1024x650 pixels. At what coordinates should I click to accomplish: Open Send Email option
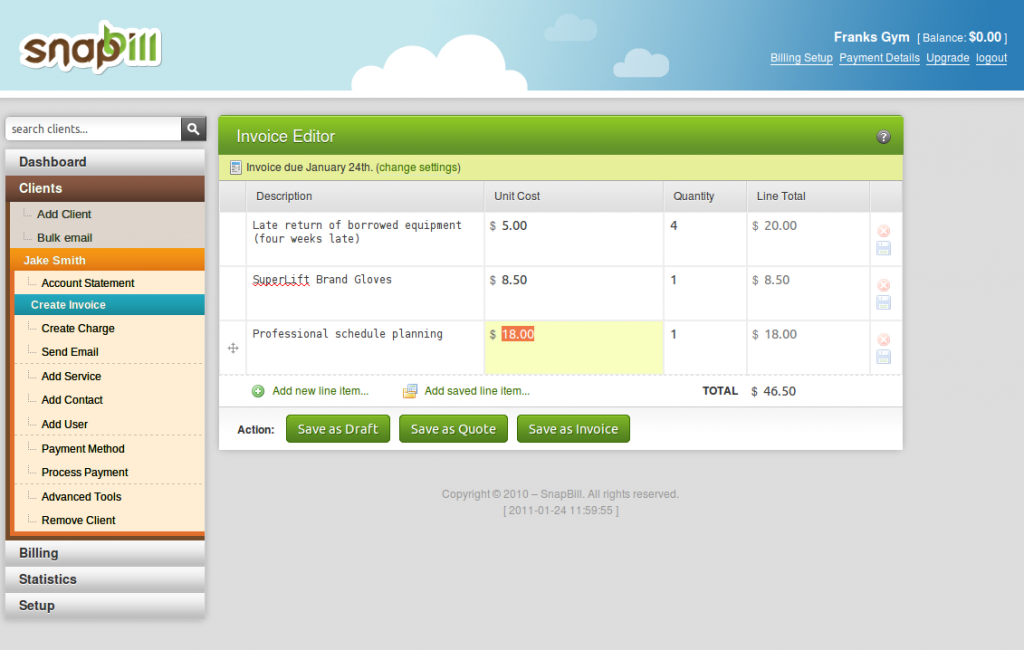70,352
